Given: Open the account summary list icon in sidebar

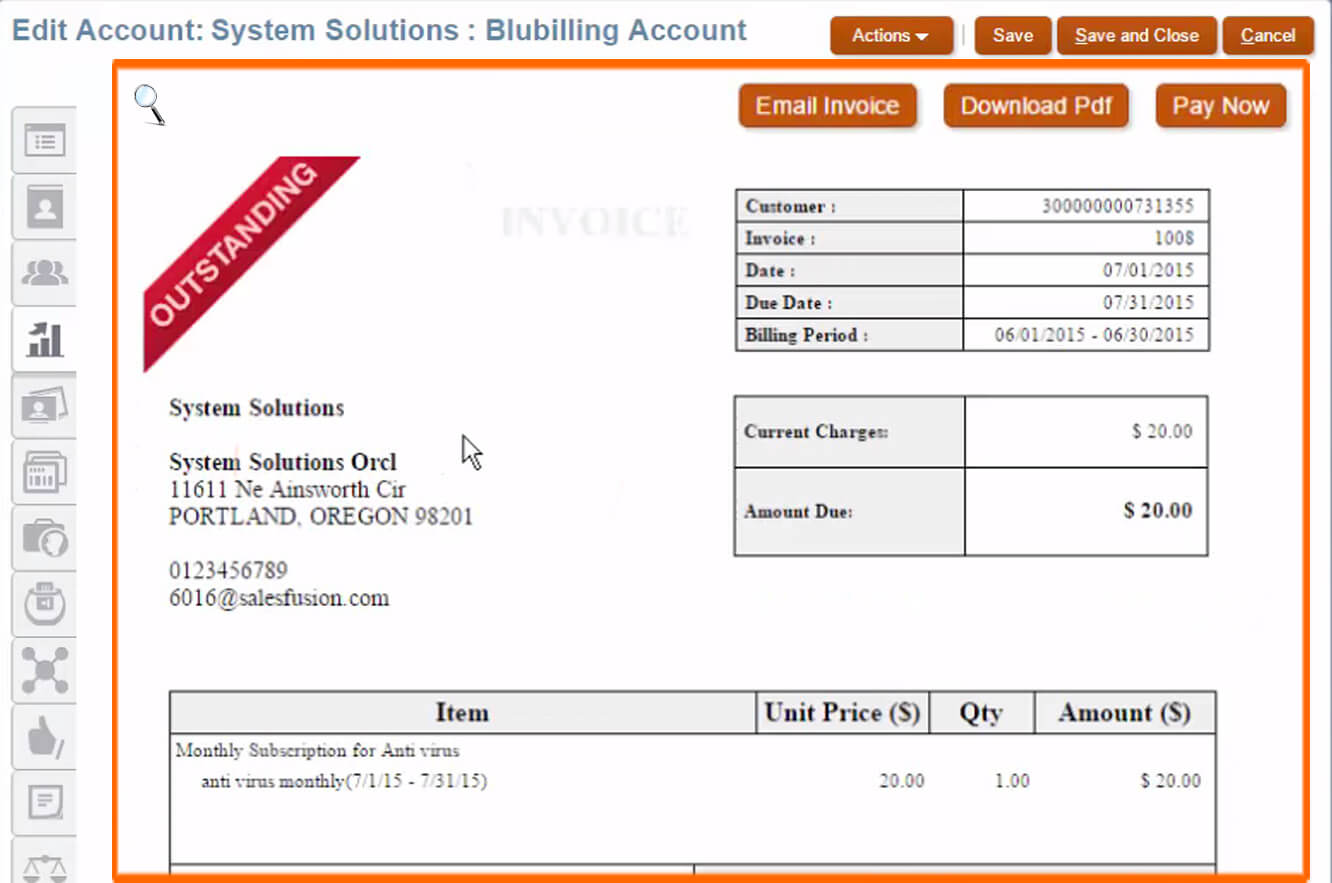Looking at the screenshot, I should (44, 140).
